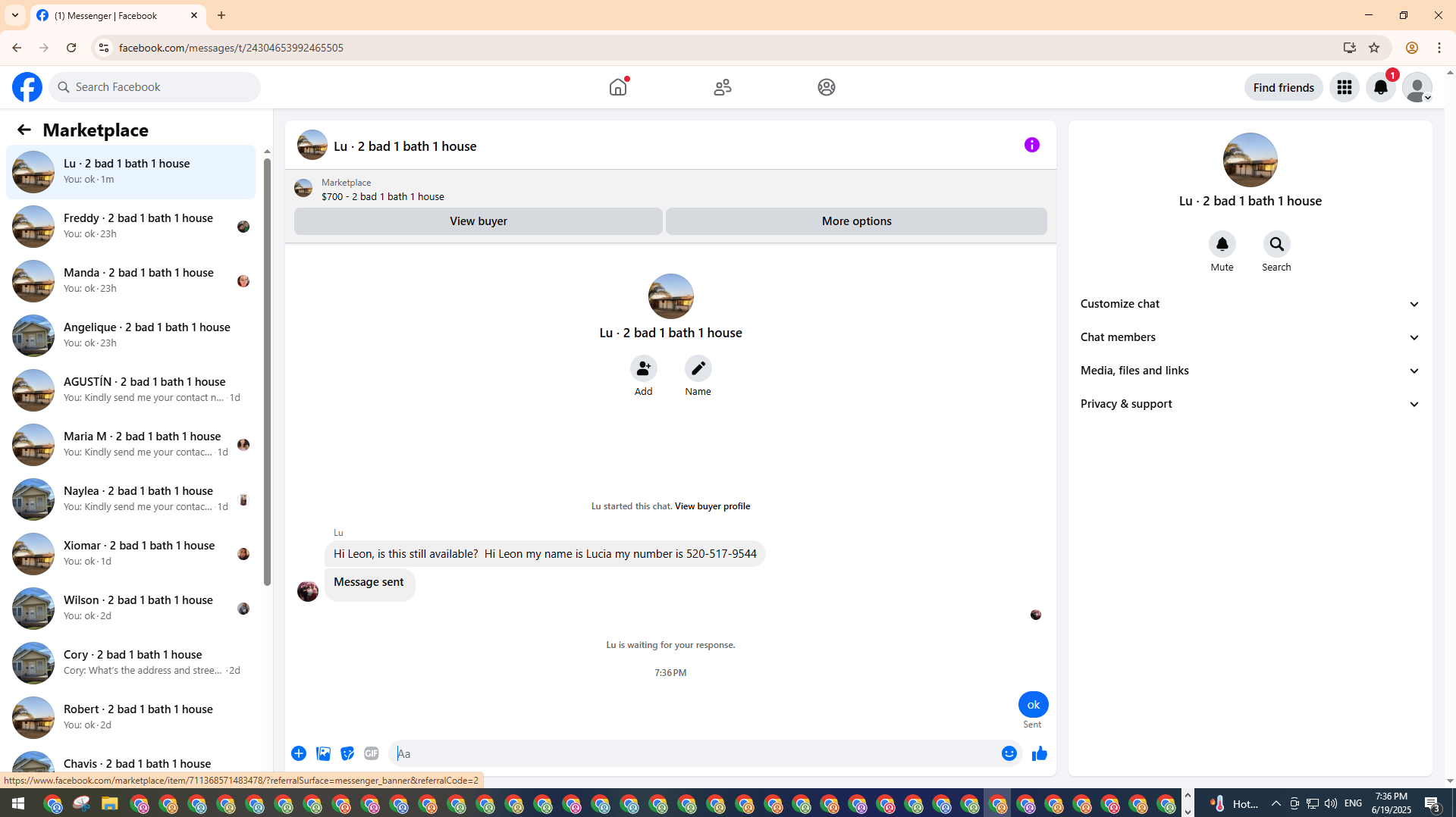Click the conversation list scrollbar
1456x817 pixels.
(267, 371)
